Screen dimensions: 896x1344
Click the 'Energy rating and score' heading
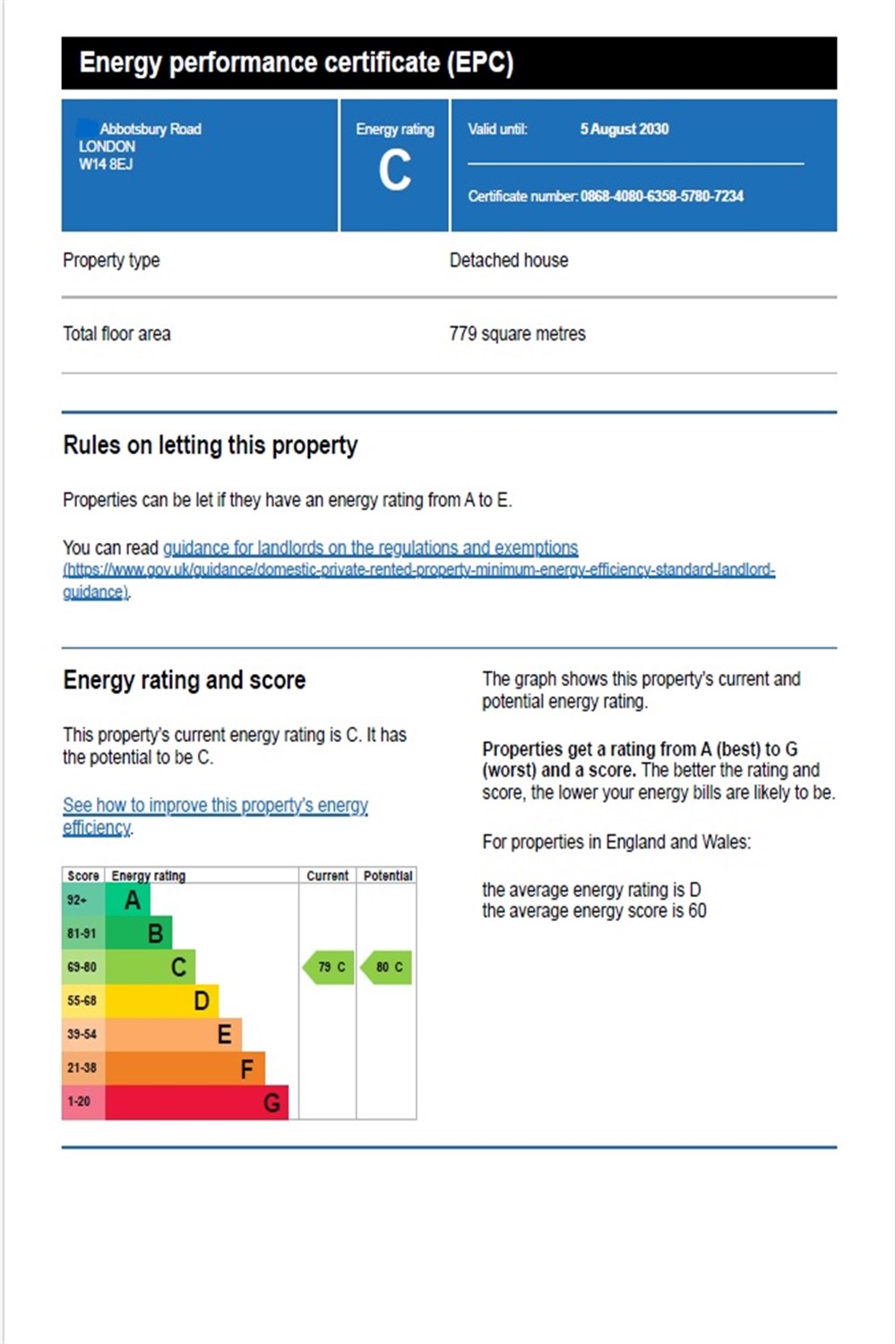[x=185, y=680]
